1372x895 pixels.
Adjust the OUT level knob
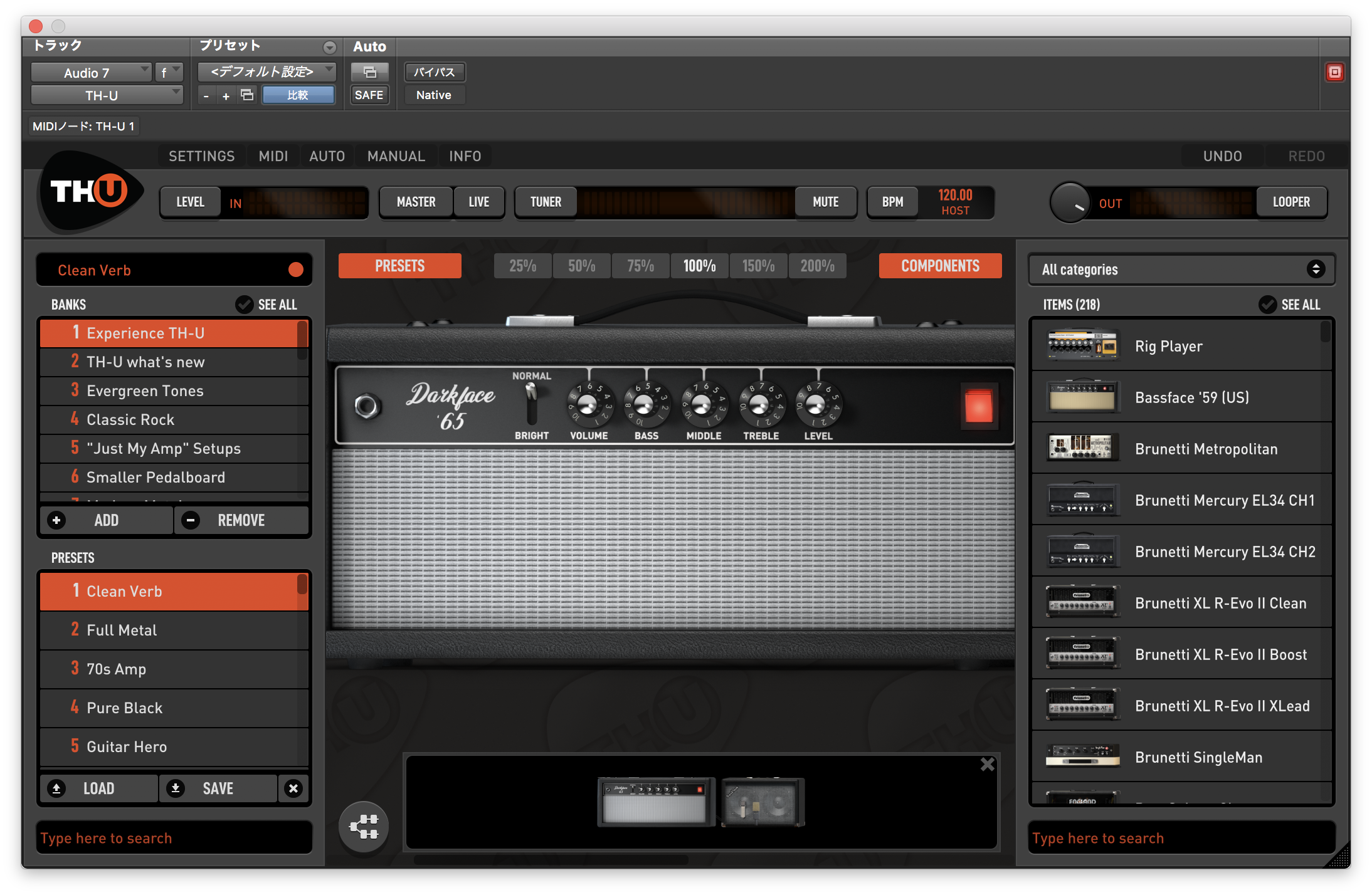click(x=1070, y=202)
